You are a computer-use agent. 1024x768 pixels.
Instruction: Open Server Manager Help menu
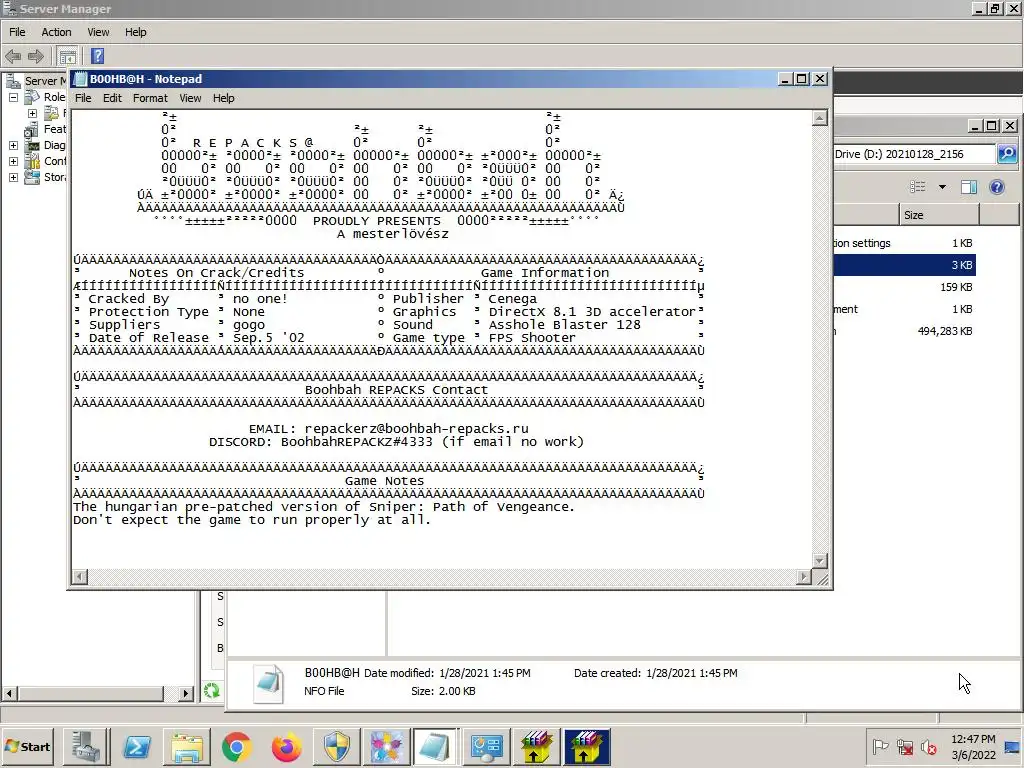[136, 32]
